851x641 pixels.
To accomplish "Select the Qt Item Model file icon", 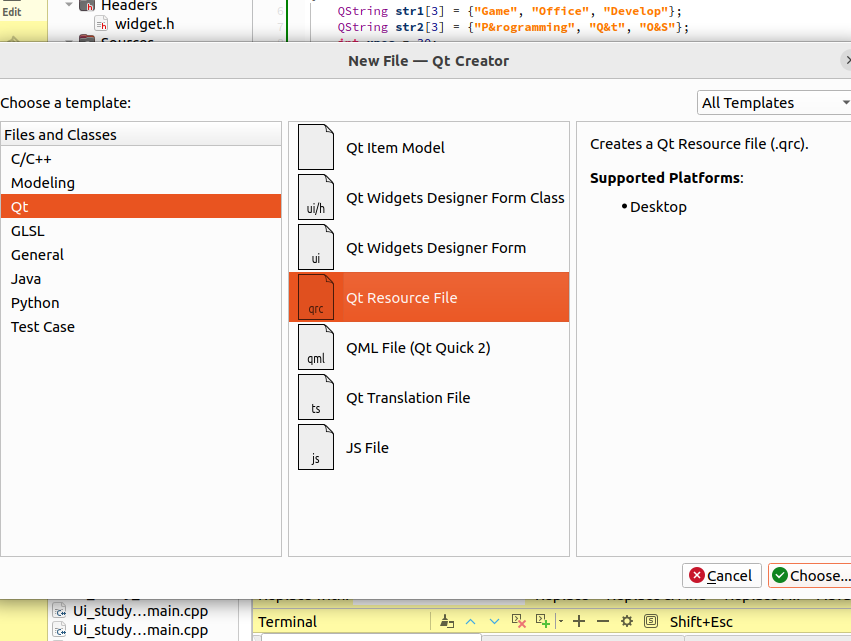I will point(316,147).
